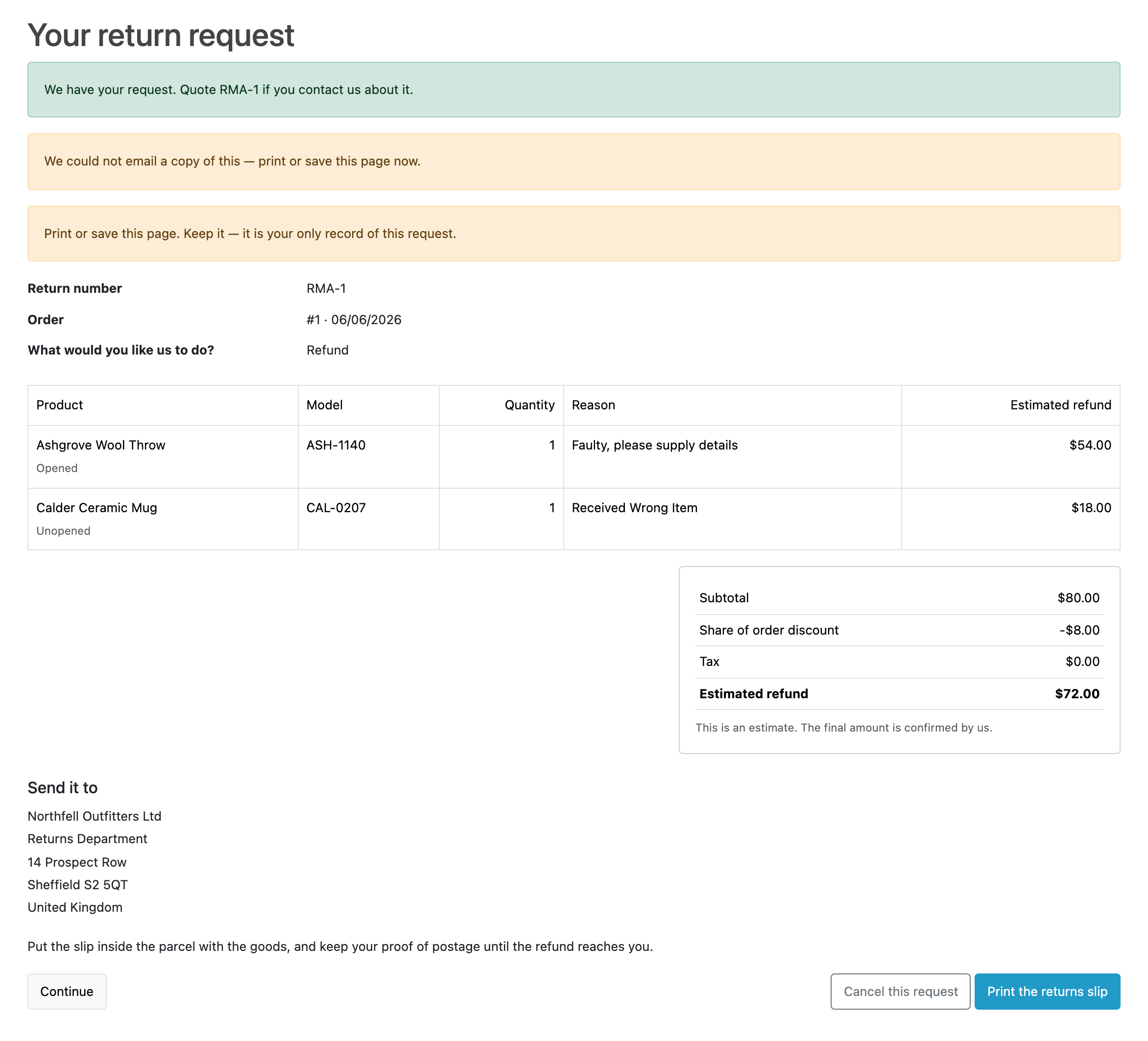Click the bold $72.00 estimated refund total
The width and height of the screenshot is (1148, 1041).
coord(1077,694)
